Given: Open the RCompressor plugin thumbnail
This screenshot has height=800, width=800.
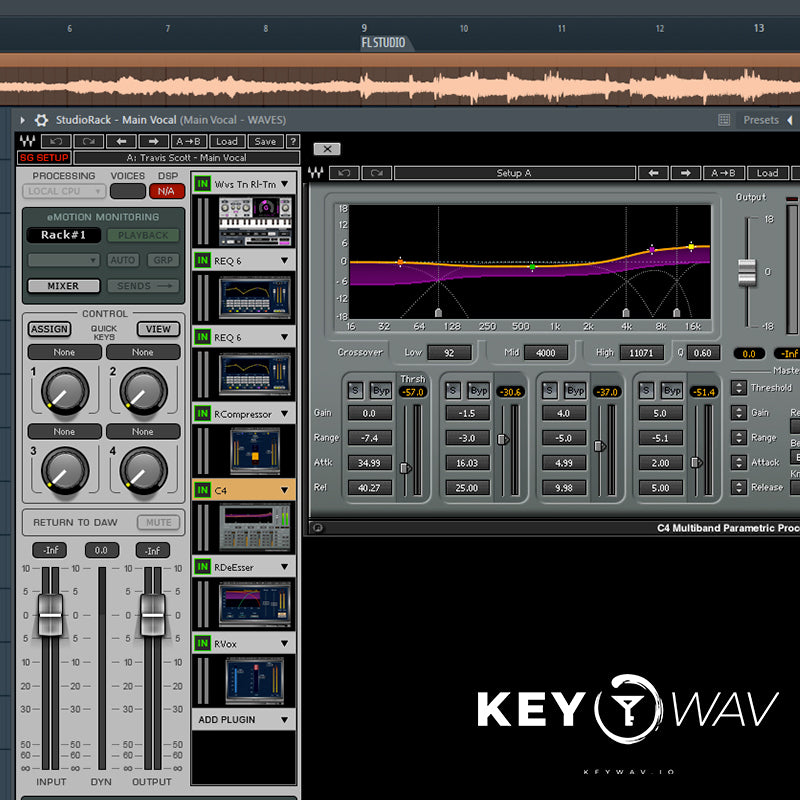Looking at the screenshot, I should pos(255,451).
